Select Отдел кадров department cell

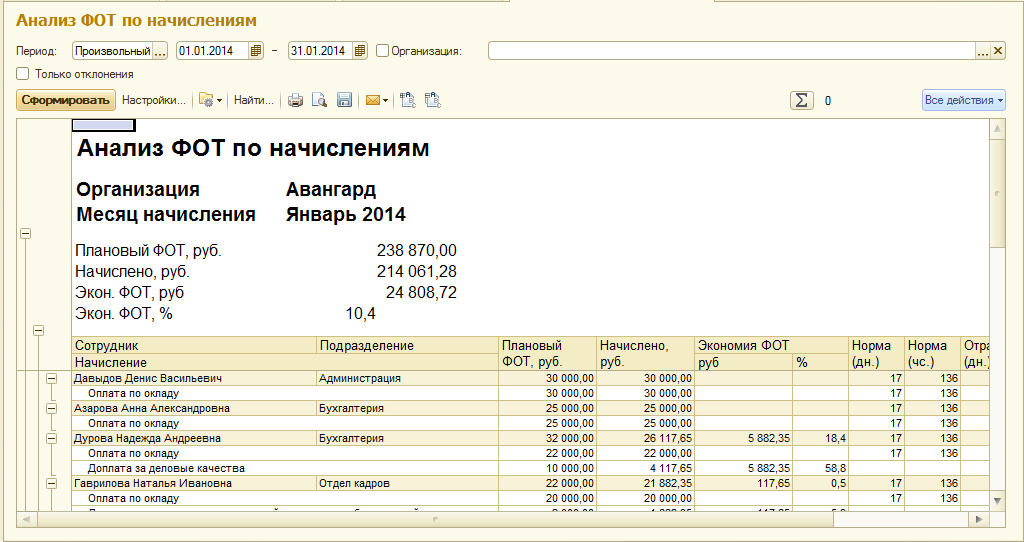(408, 483)
